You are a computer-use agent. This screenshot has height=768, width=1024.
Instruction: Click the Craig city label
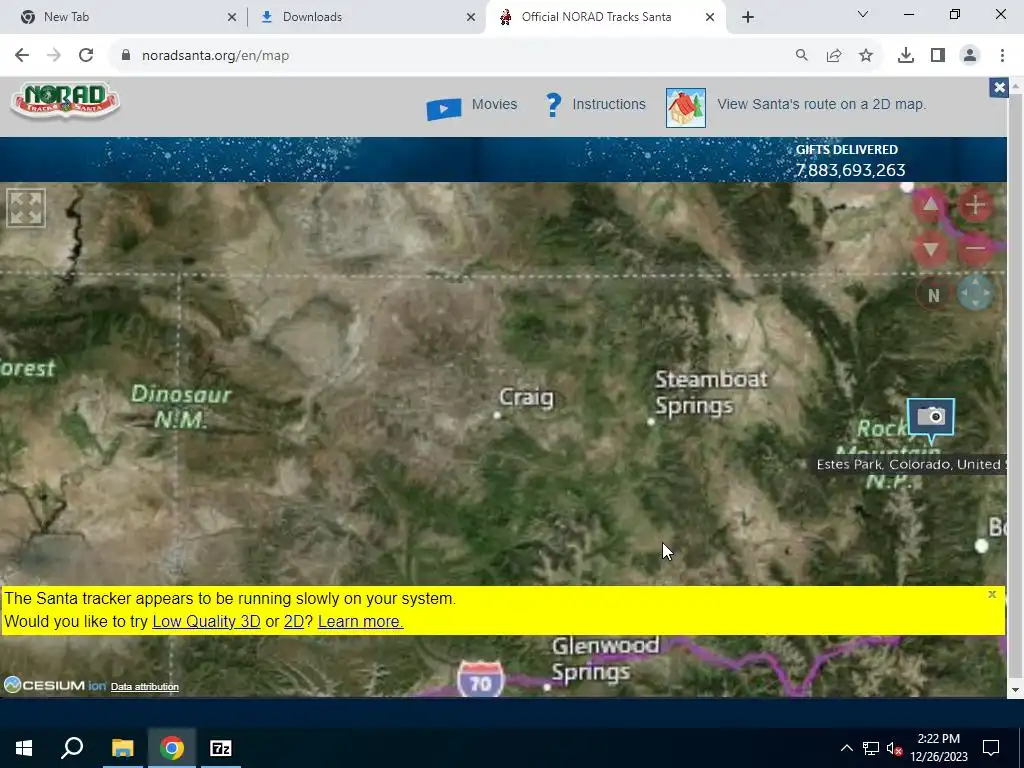coord(526,397)
